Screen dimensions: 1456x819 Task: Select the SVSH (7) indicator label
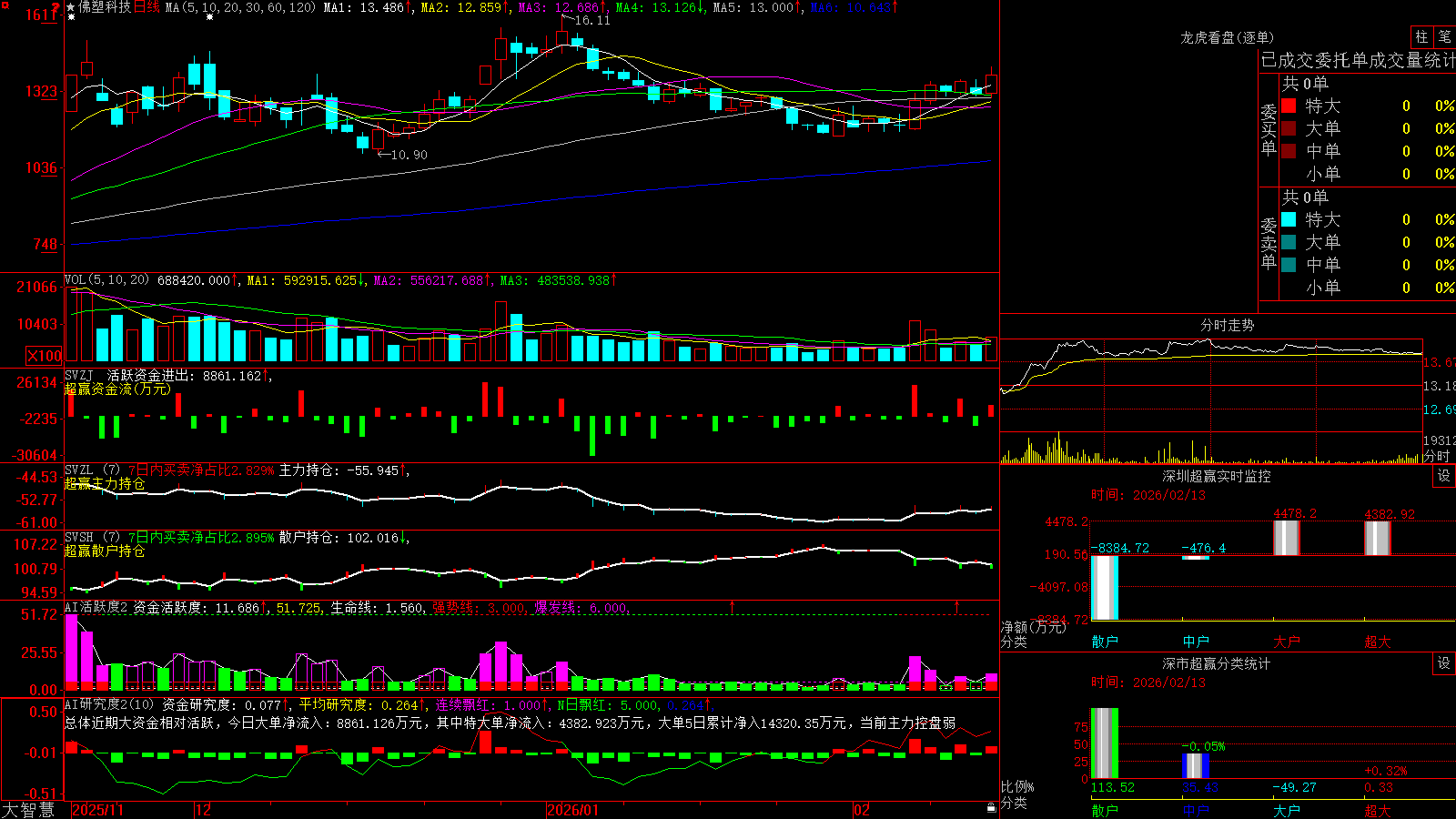[x=92, y=538]
